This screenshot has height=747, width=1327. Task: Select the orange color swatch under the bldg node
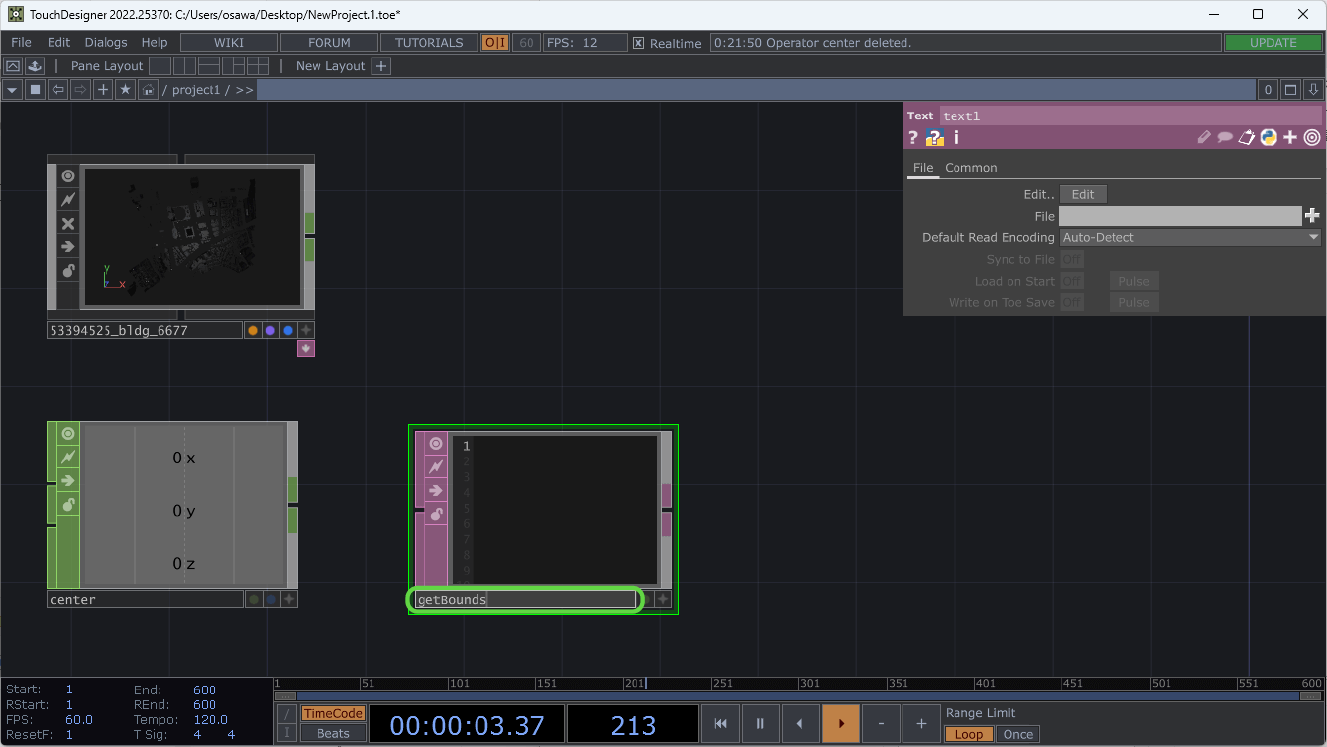[x=253, y=329]
